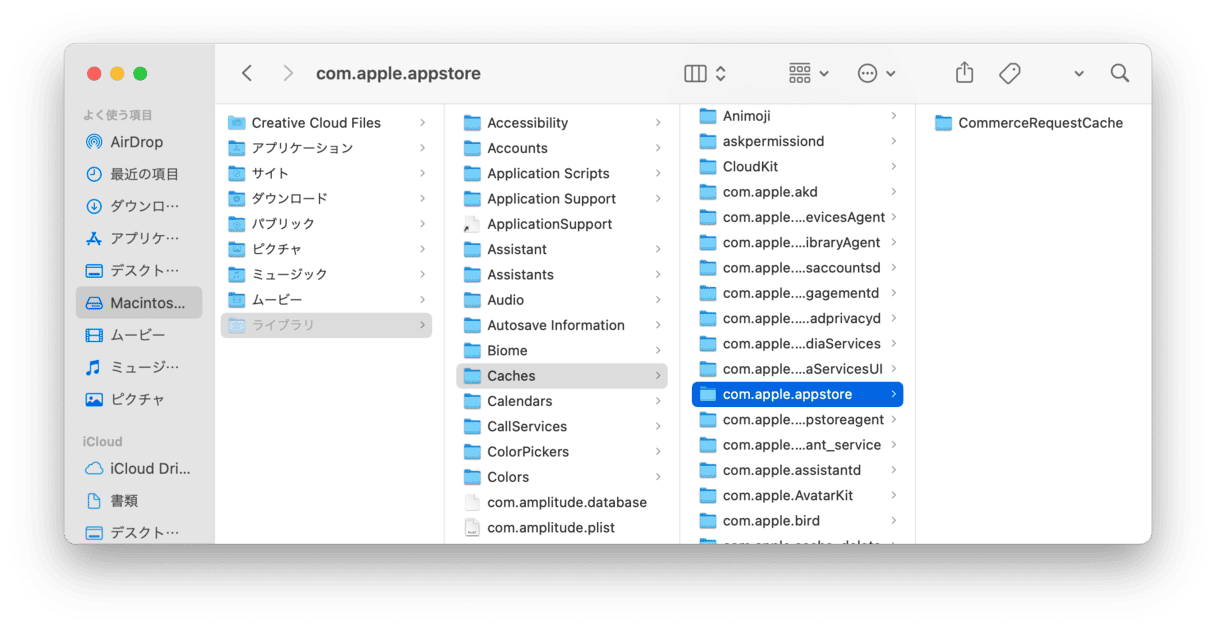The height and width of the screenshot is (629, 1216).
Task: Select the ApplicationSupport alias file
Action: coord(562,224)
